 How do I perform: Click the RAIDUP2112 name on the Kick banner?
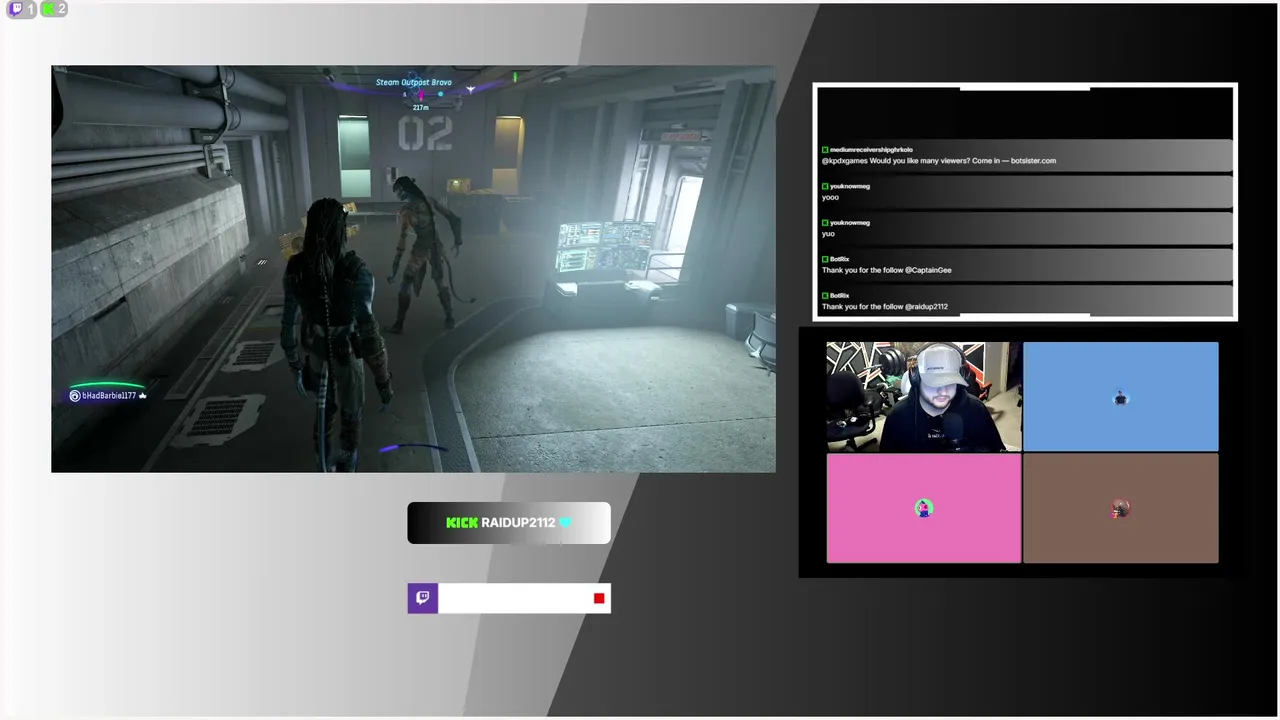coord(518,522)
